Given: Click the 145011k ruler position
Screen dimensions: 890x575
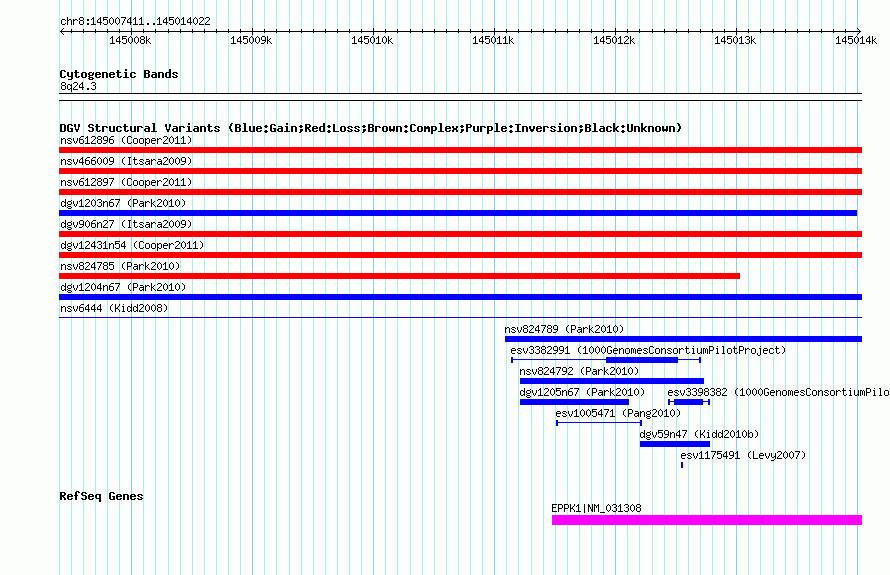Looking at the screenshot, I should (x=493, y=40).
